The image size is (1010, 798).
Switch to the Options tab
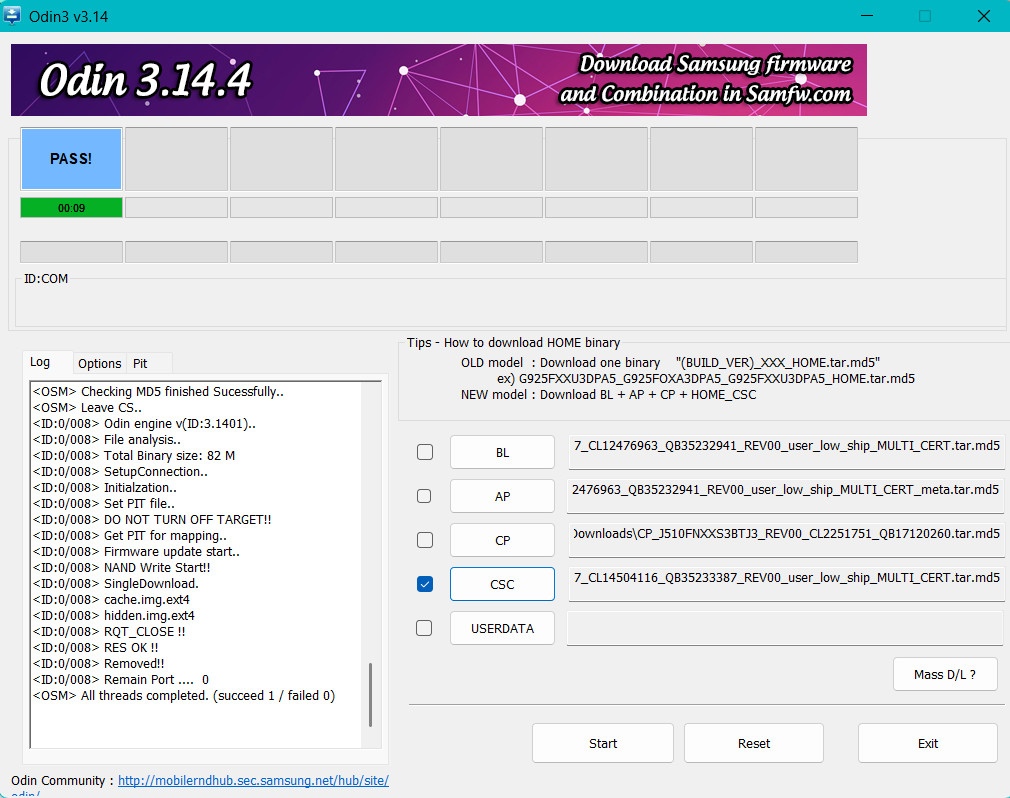(99, 363)
